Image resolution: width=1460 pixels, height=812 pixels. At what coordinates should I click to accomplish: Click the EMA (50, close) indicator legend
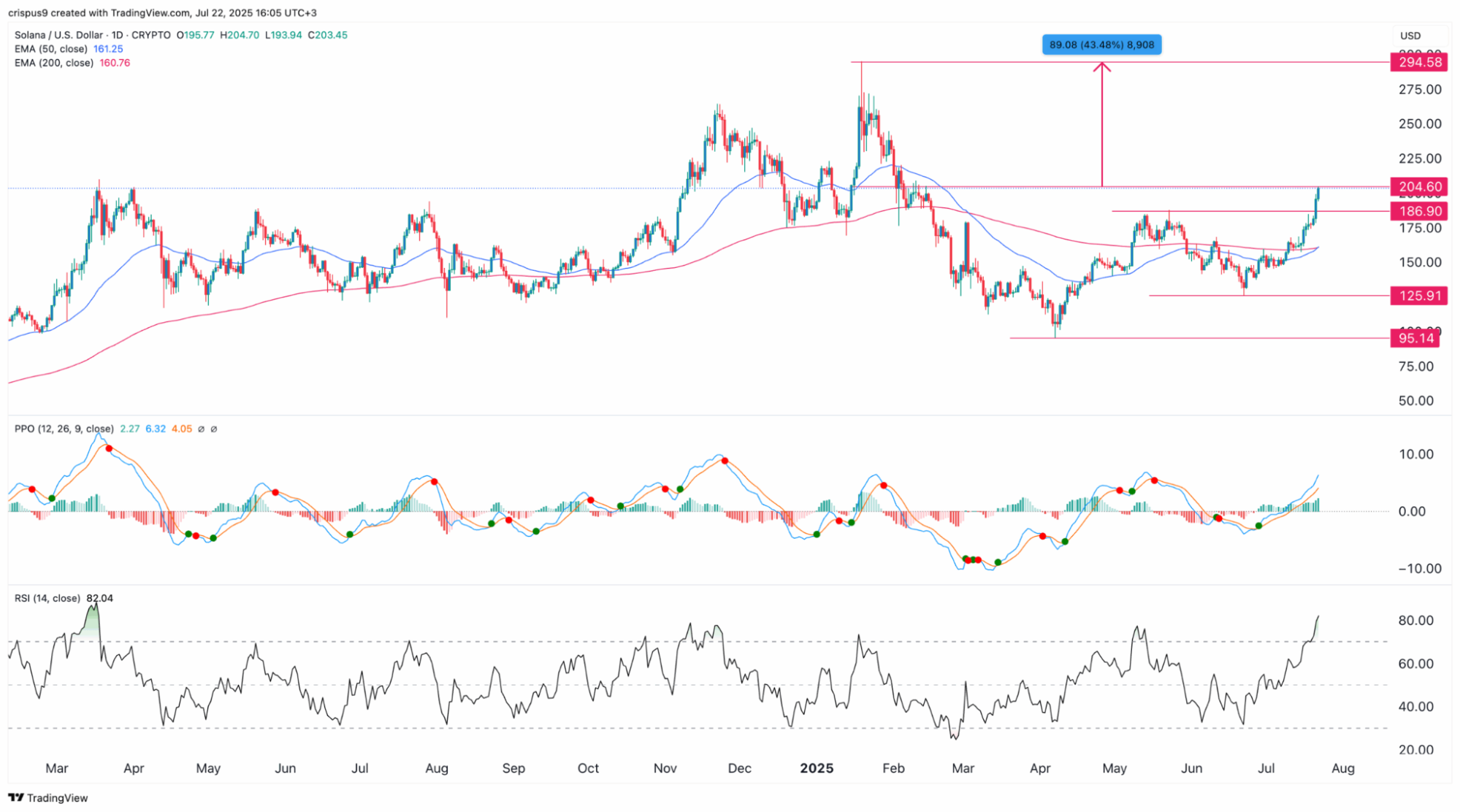coord(50,49)
